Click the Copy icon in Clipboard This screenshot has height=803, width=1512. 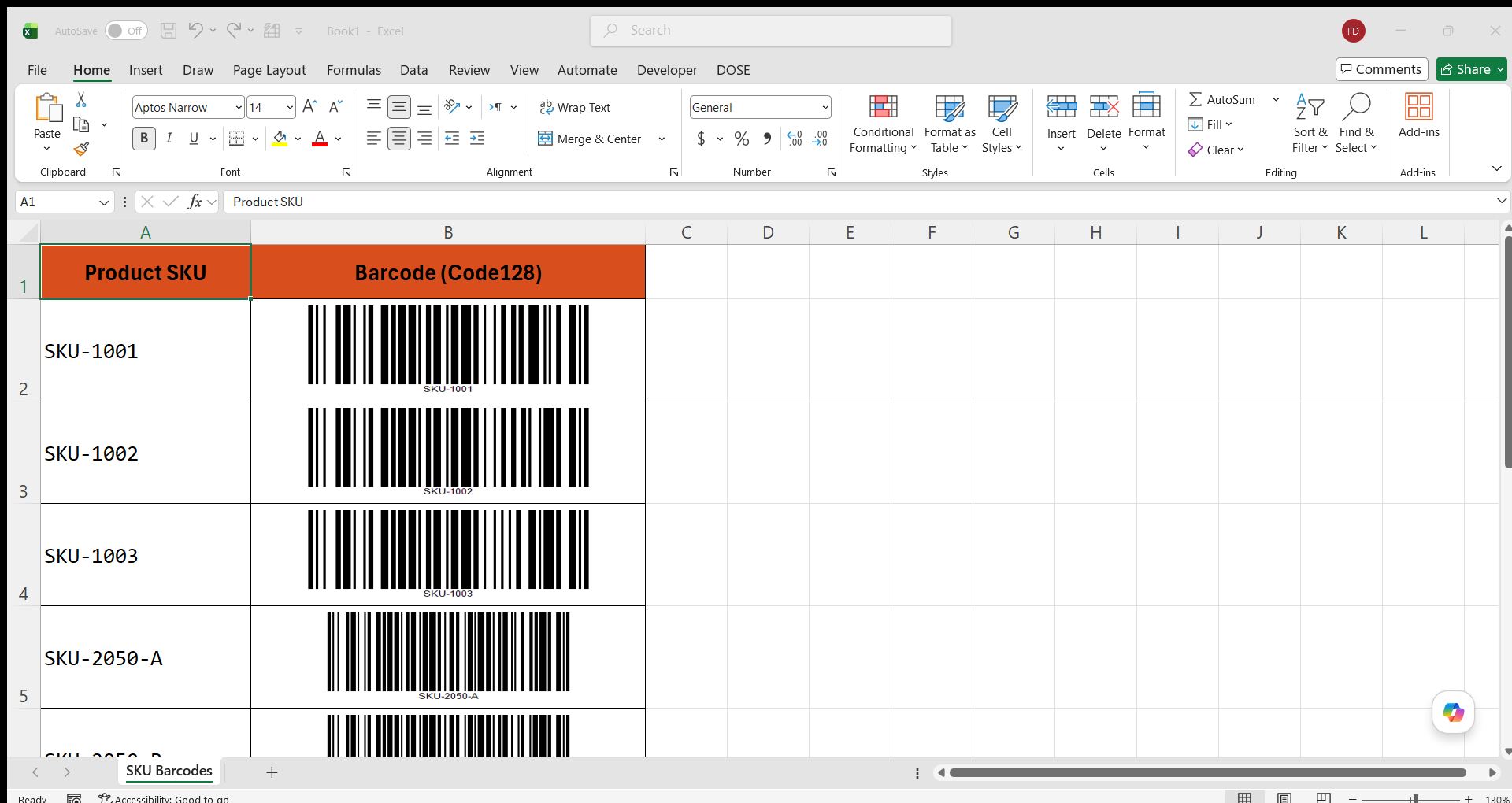[81, 124]
